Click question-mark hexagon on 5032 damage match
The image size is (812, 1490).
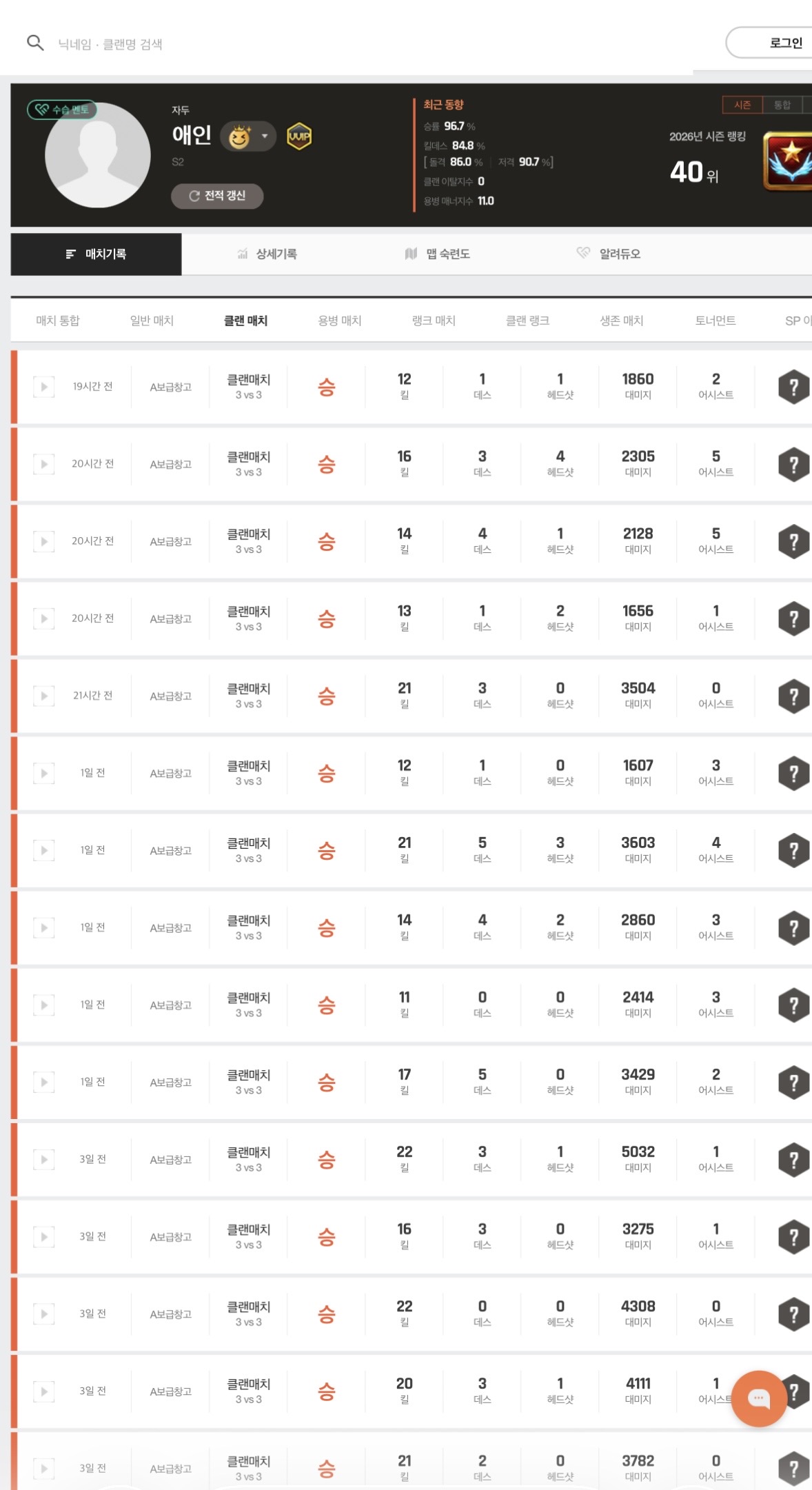[793, 1160]
